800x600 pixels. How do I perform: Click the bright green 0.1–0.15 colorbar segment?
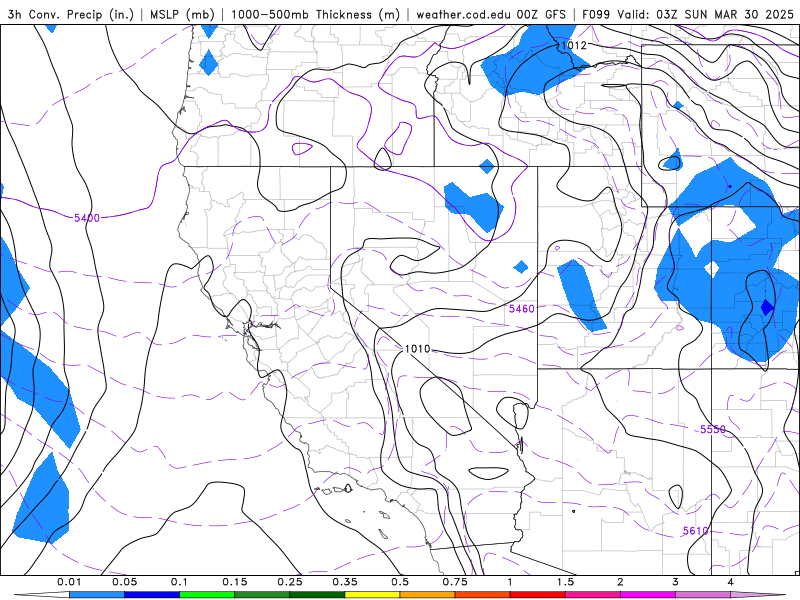click(207, 595)
